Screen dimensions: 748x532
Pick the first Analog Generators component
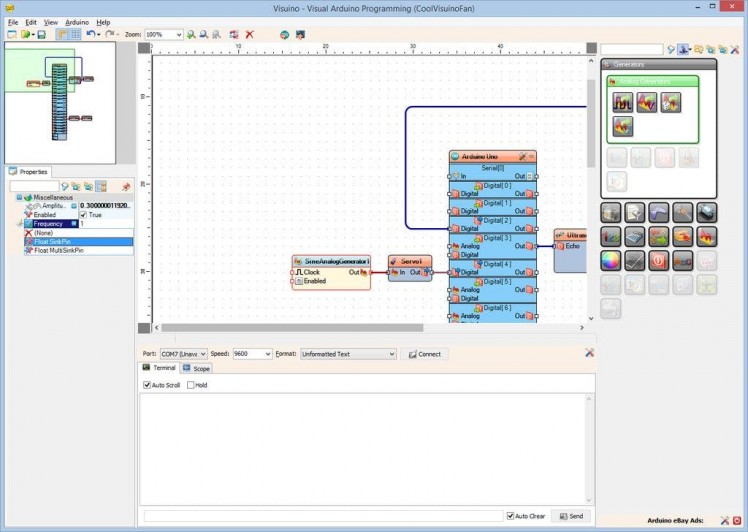point(623,102)
